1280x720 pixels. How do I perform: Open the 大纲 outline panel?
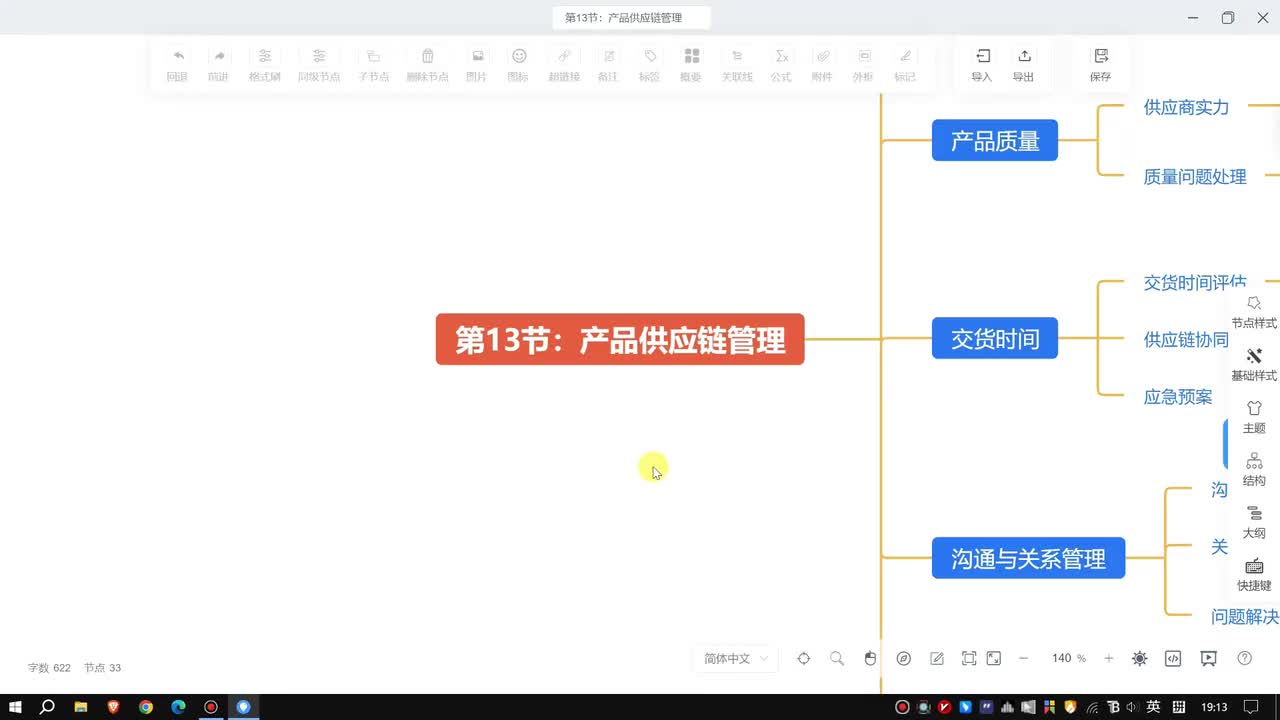[1254, 521]
